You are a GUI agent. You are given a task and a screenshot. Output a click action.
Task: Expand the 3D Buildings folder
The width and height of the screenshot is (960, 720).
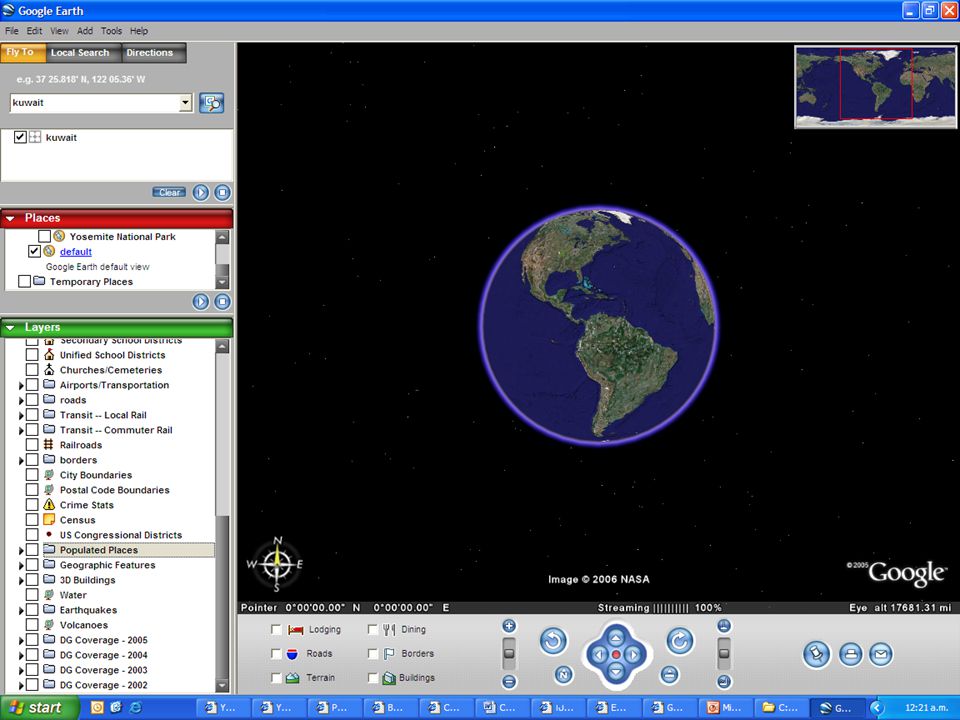(21, 580)
